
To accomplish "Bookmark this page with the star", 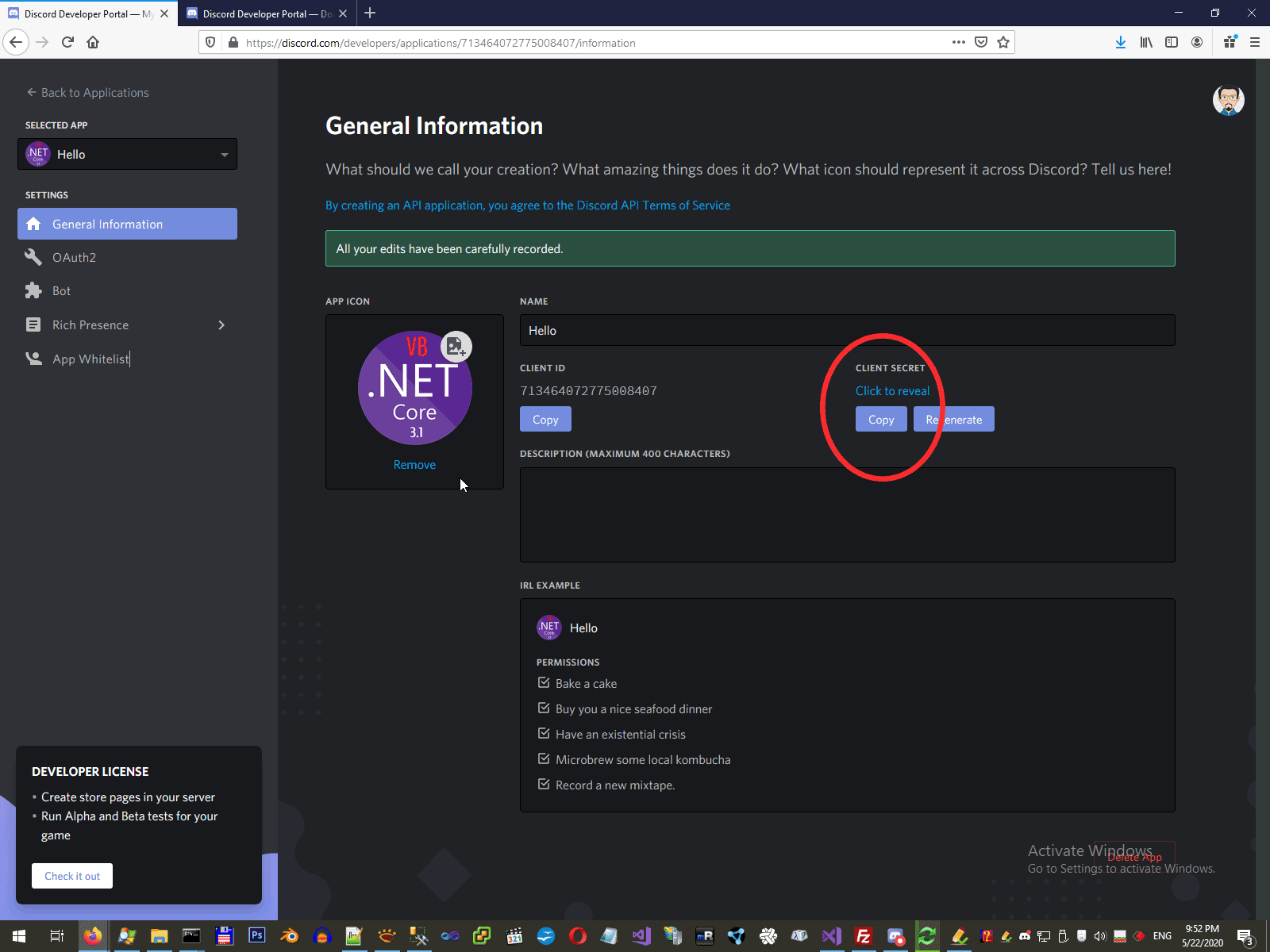I will click(1003, 42).
